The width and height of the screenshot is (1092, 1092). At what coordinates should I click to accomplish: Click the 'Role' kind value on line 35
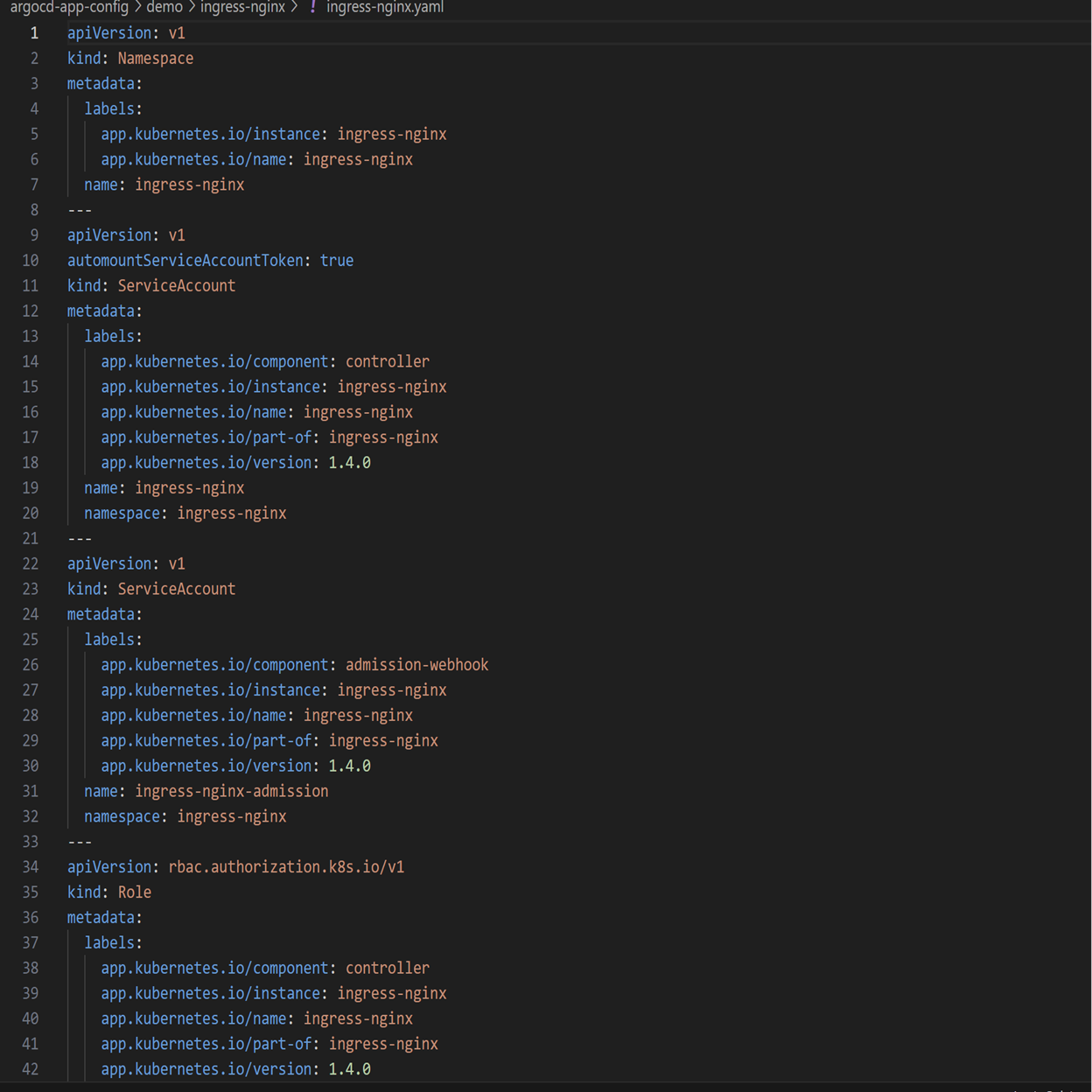[135, 892]
